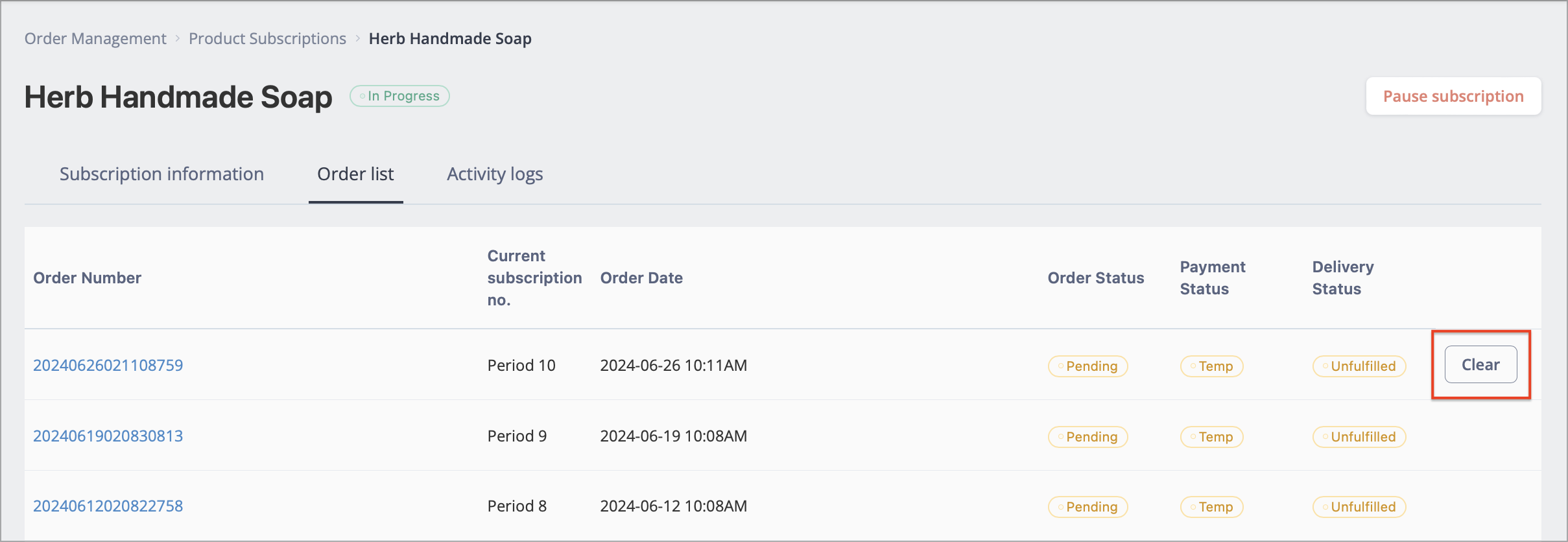The width and height of the screenshot is (1568, 542).
Task: Open the Subscription information tab
Action: click(161, 174)
